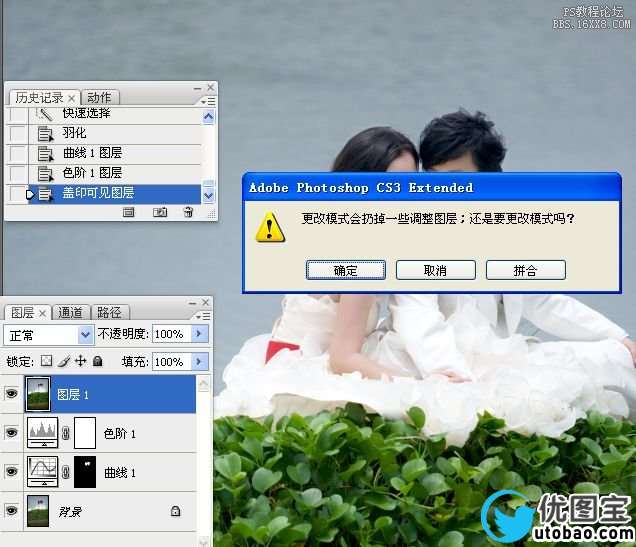Screen dimensions: 636x547
Task: Click the delete current state trash icon
Action: pos(188,212)
